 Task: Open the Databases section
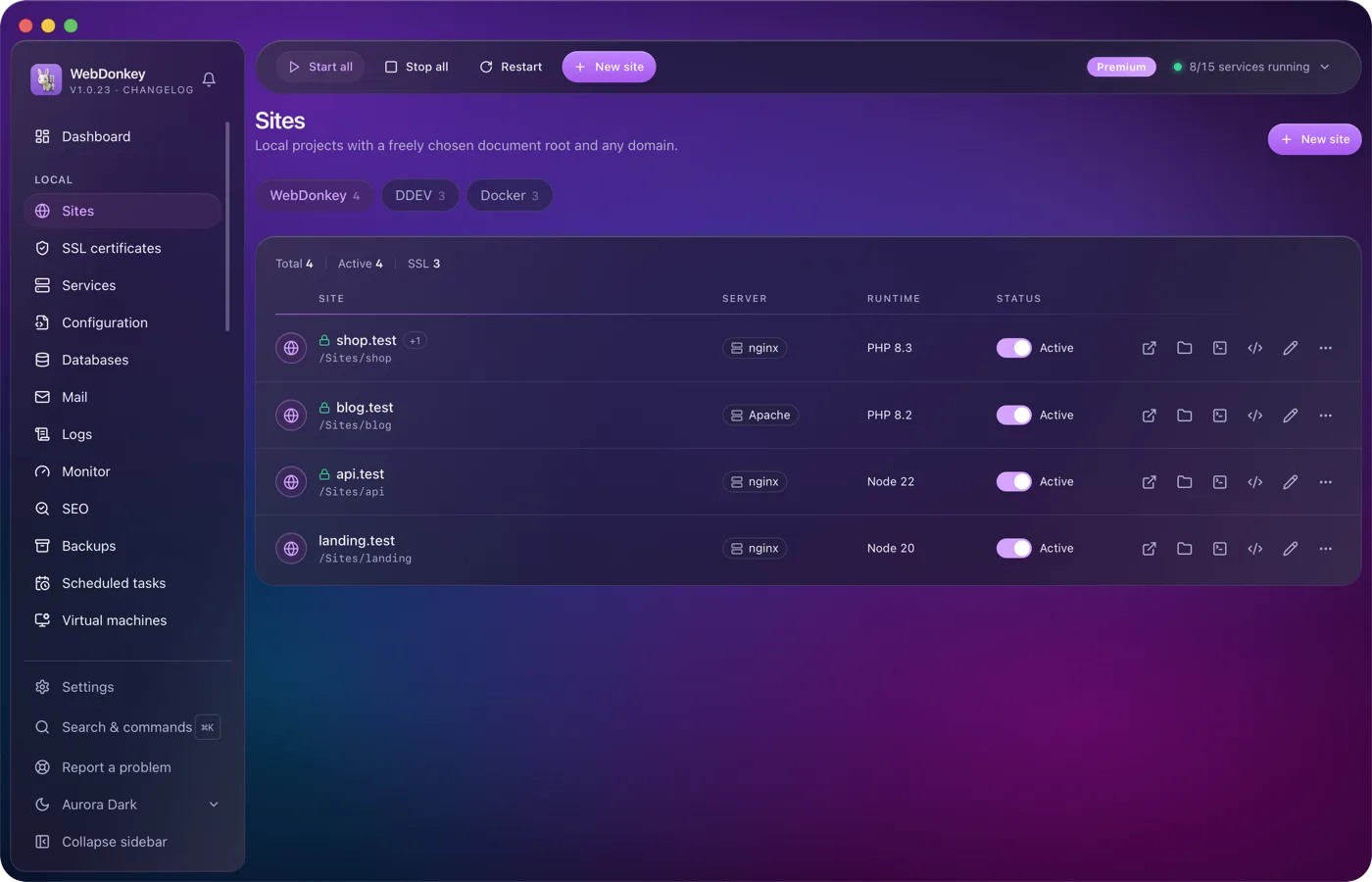tap(122, 360)
